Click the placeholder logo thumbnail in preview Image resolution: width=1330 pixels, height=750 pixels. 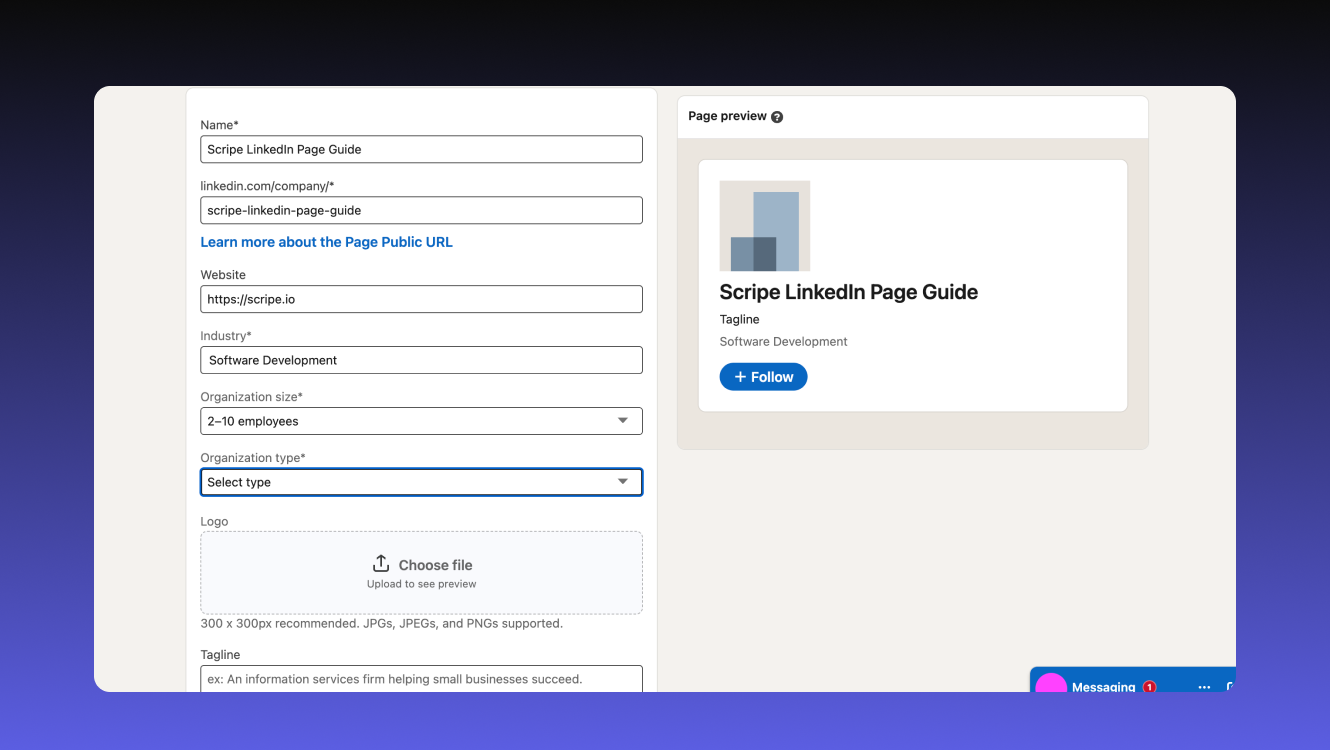[x=765, y=226]
